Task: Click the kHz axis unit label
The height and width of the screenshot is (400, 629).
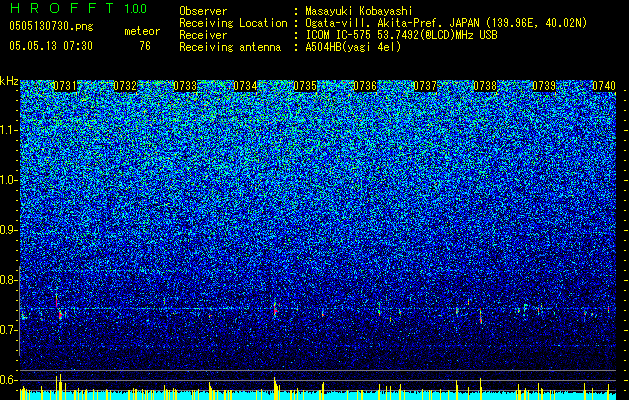Action: click(9, 81)
